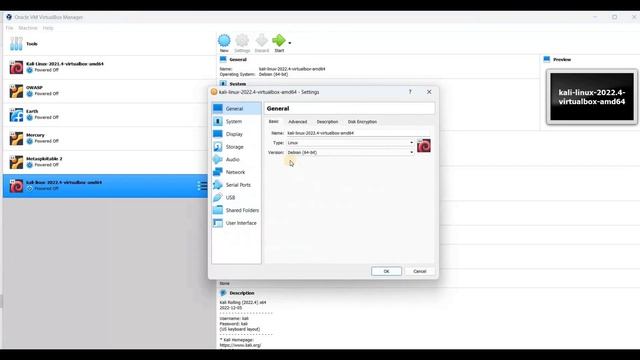Image resolution: width=640 pixels, height=360 pixels.
Task: Click the New machine toolbar icon
Action: [x=224, y=40]
